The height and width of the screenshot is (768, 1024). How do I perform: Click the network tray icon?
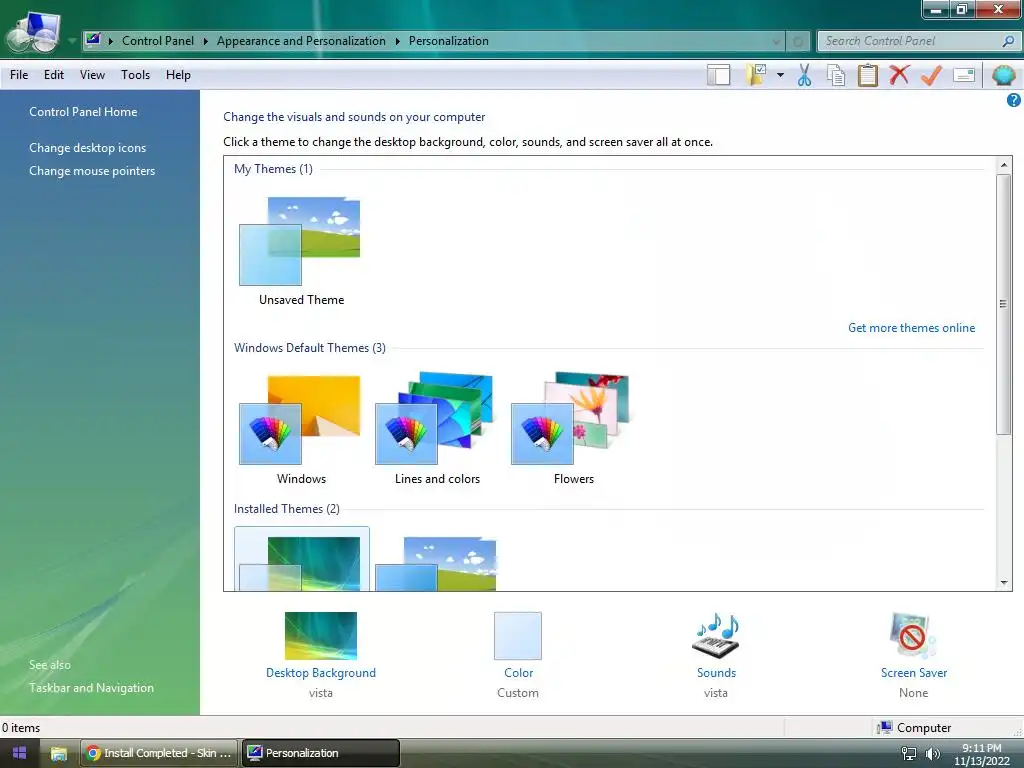pos(908,754)
